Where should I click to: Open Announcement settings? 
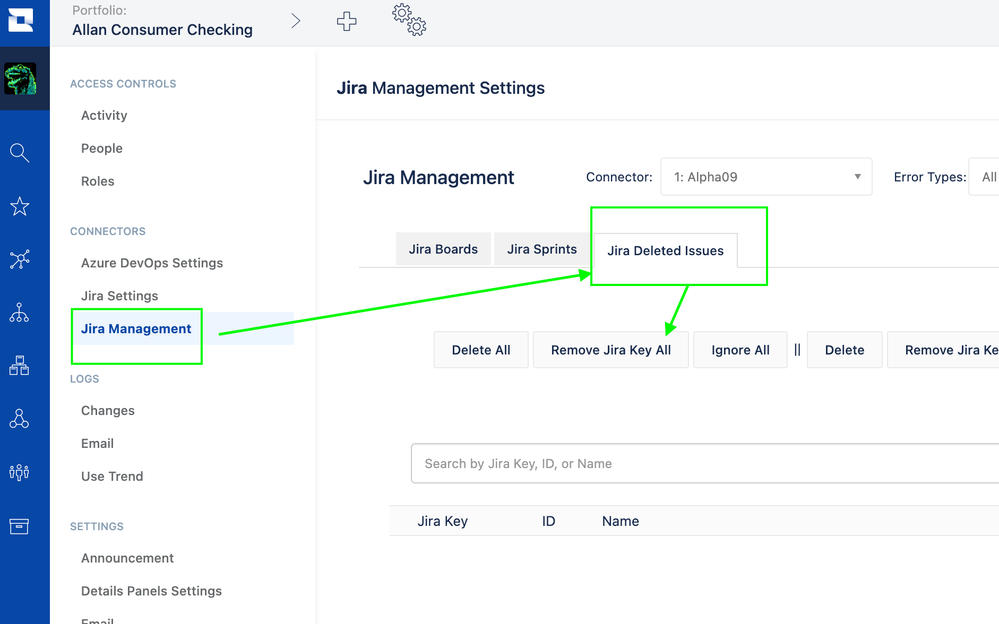(x=127, y=558)
